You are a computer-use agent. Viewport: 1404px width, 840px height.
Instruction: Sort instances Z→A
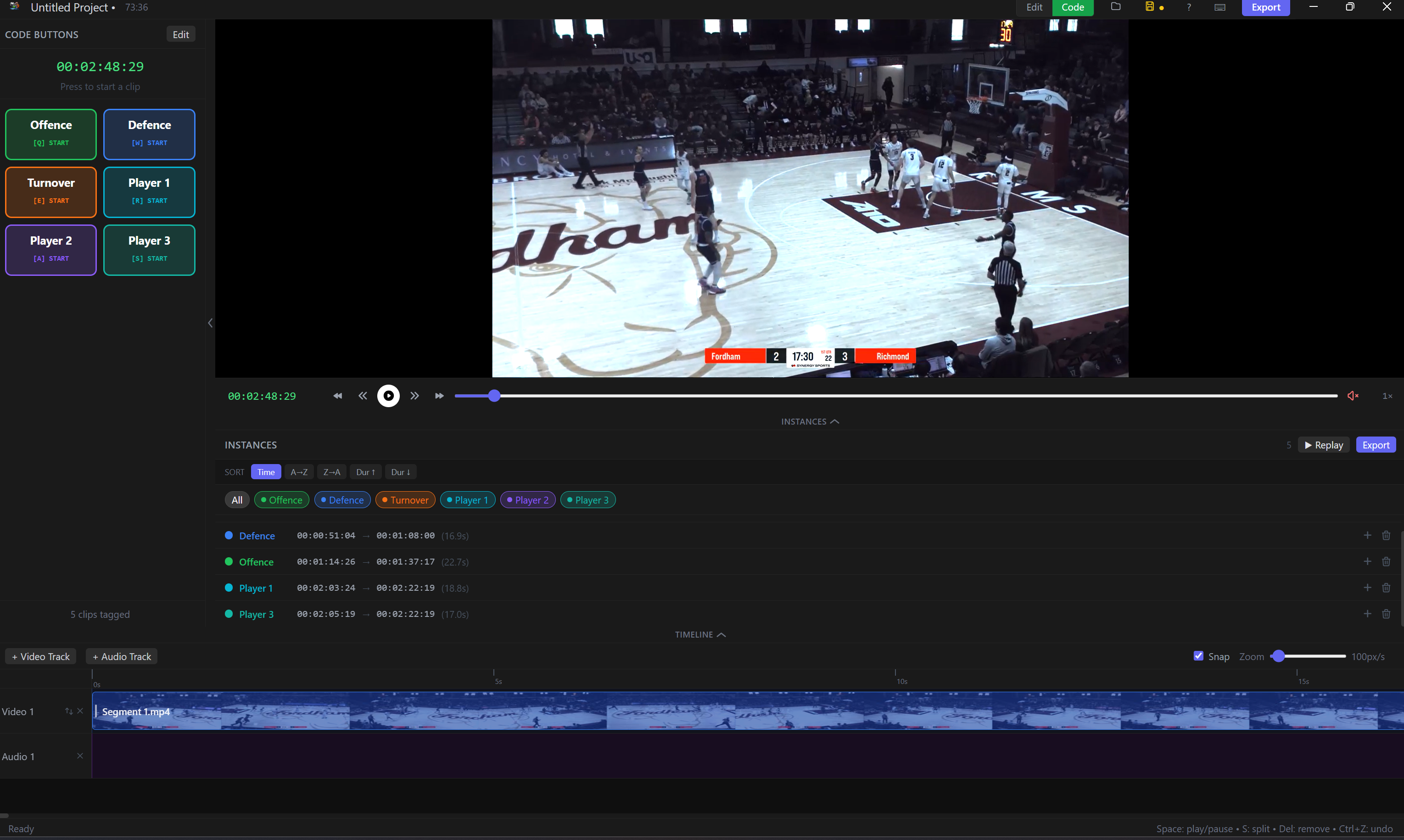click(x=332, y=471)
